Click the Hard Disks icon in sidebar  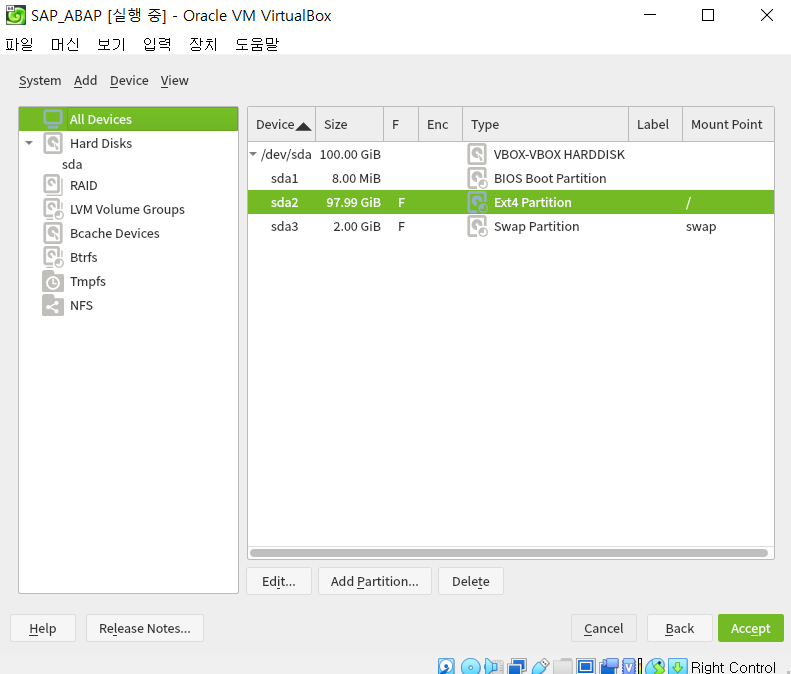tap(53, 143)
